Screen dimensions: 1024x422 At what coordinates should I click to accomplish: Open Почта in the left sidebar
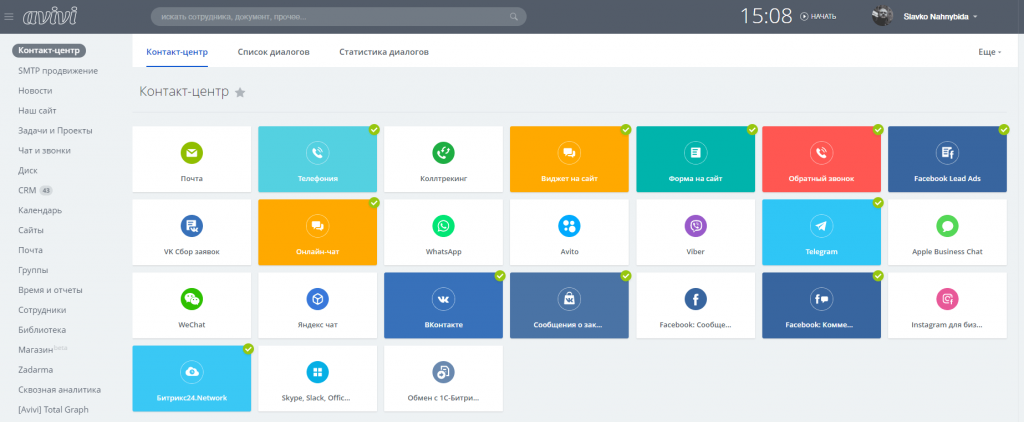tap(31, 250)
